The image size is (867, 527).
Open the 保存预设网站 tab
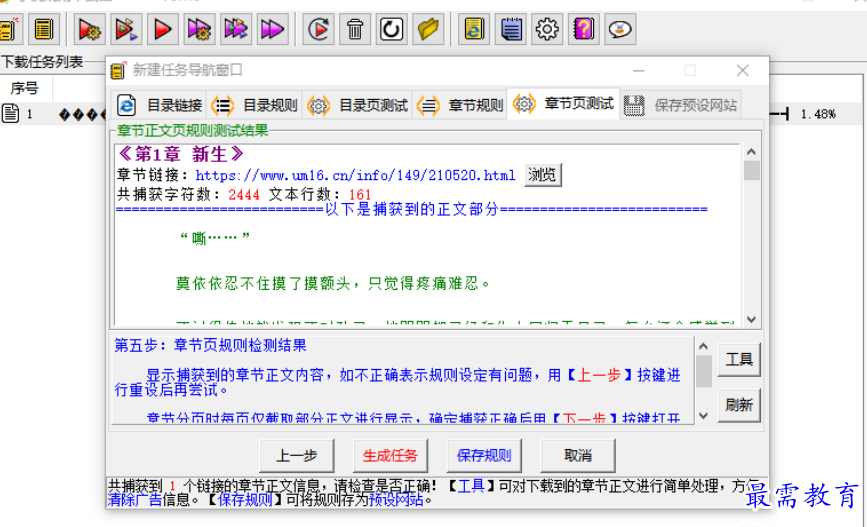[x=680, y=105]
